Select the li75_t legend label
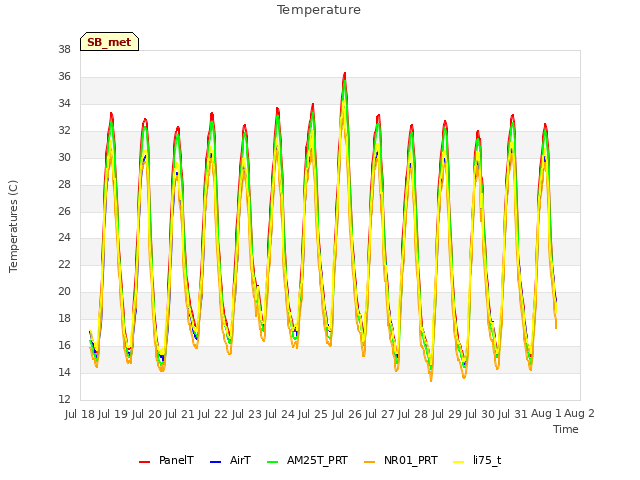This screenshot has height=480, width=640. tap(487, 460)
